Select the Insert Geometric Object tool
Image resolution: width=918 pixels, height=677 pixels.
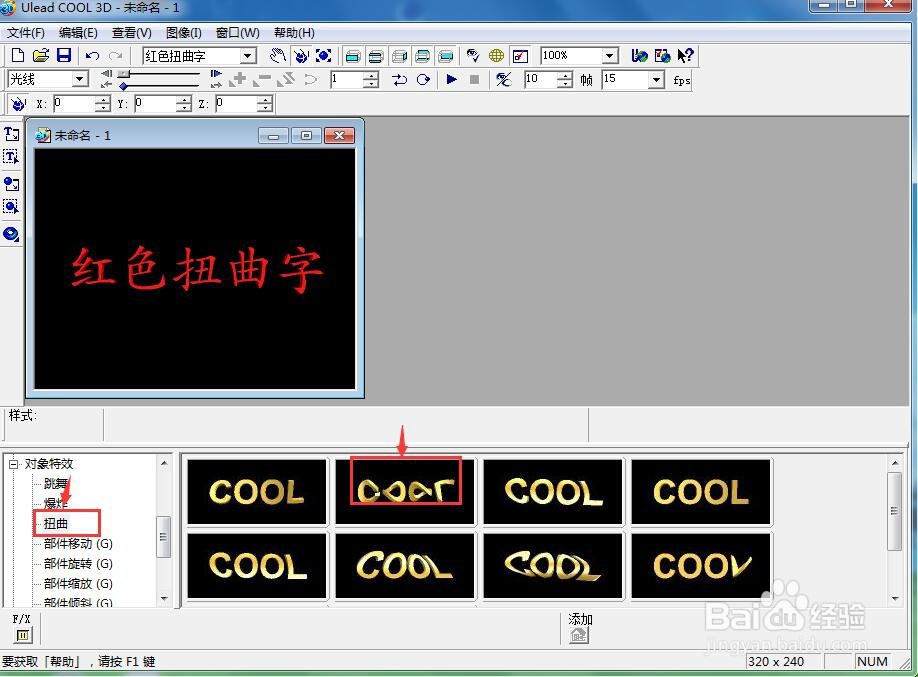pos(11,234)
